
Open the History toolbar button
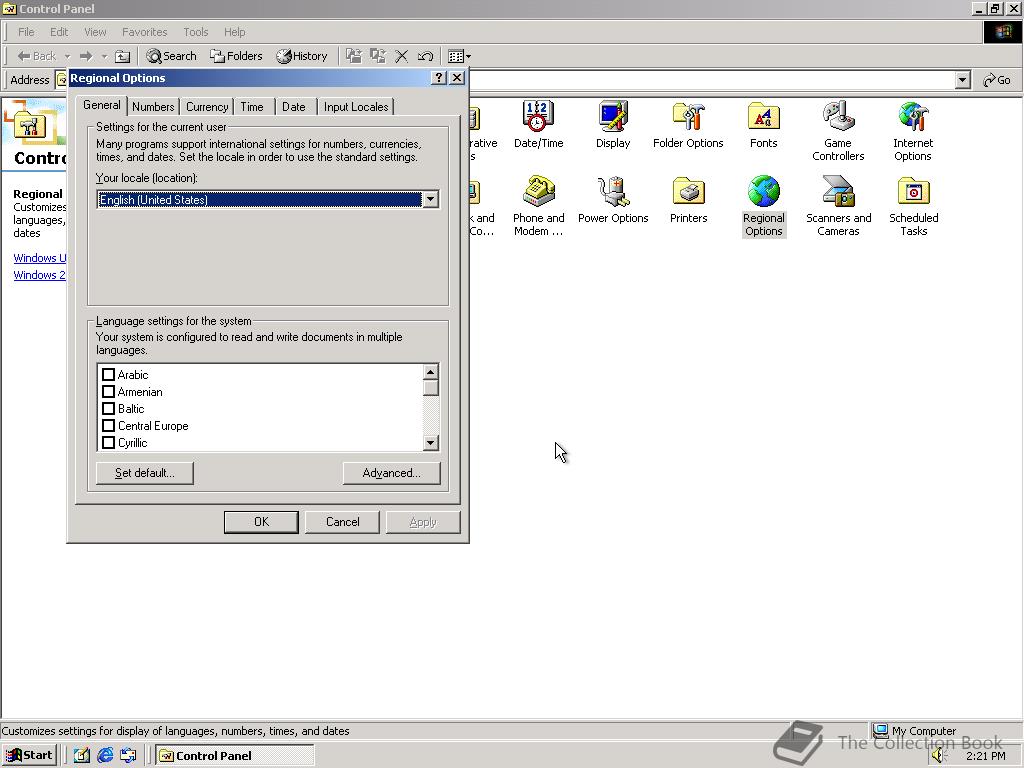pyautogui.click(x=302, y=56)
